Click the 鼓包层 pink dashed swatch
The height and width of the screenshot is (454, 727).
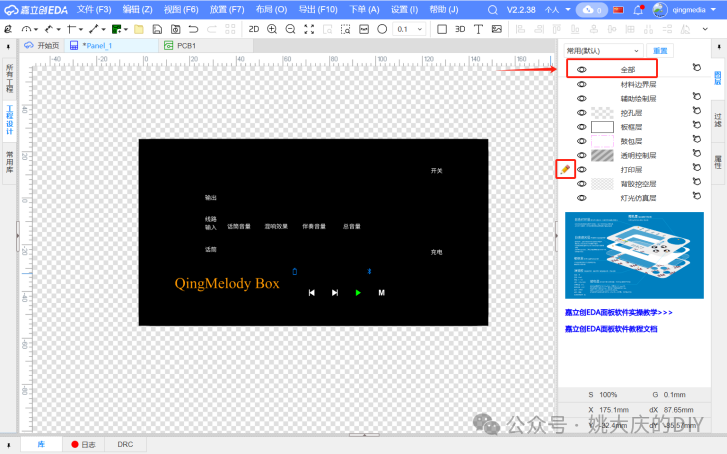coord(602,141)
